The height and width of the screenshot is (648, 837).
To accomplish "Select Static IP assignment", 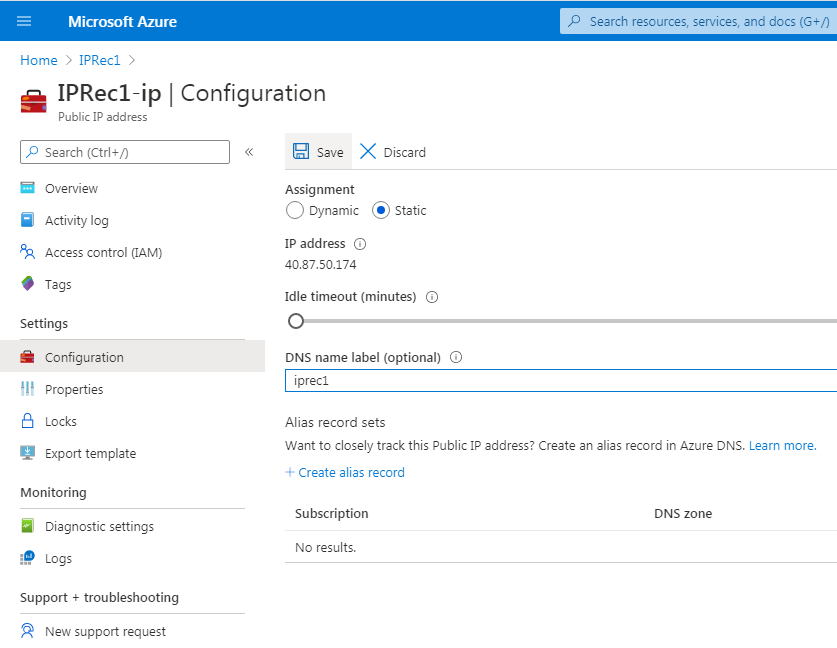I will (376, 210).
